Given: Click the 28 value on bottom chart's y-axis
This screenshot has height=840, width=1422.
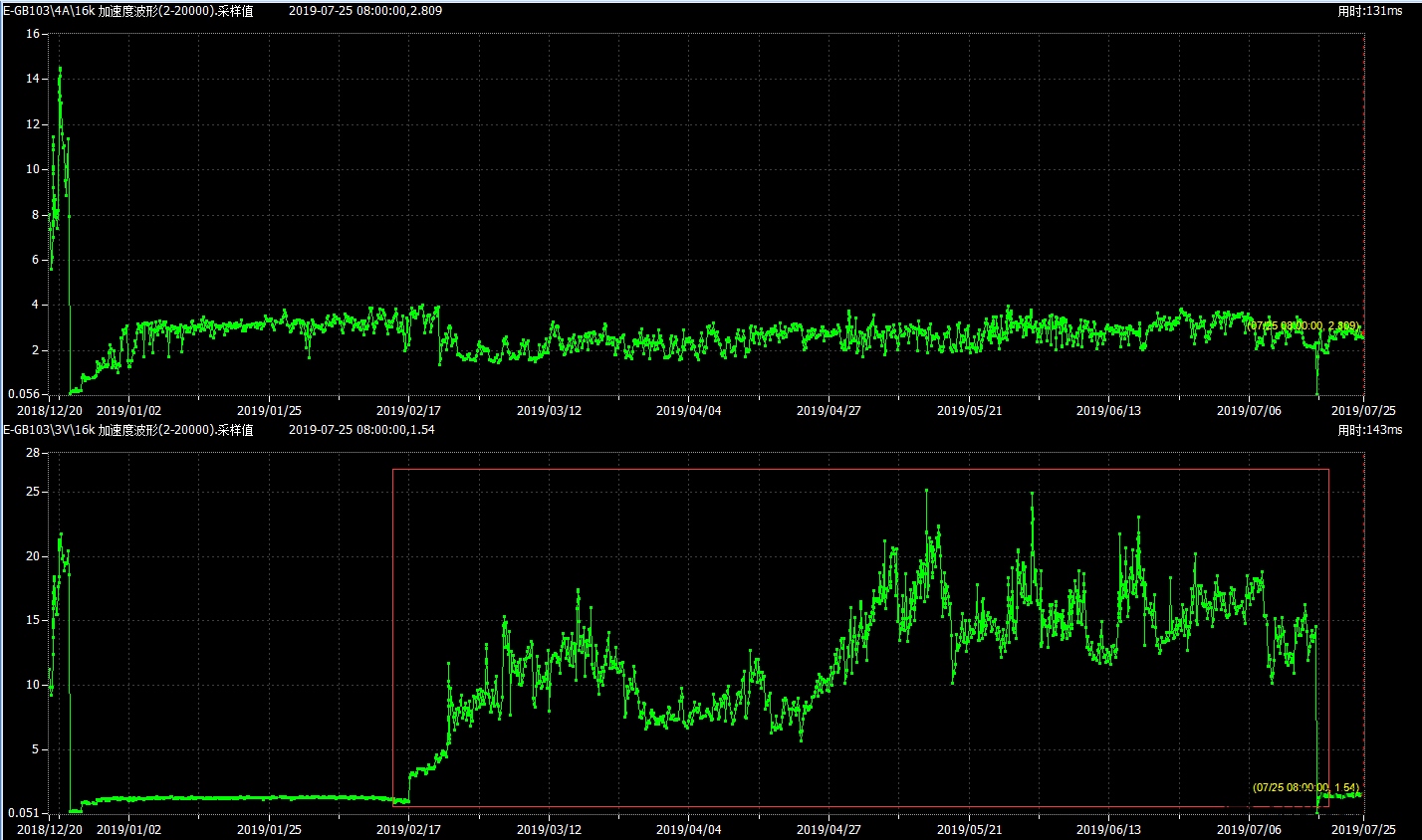Looking at the screenshot, I should tap(32, 453).
